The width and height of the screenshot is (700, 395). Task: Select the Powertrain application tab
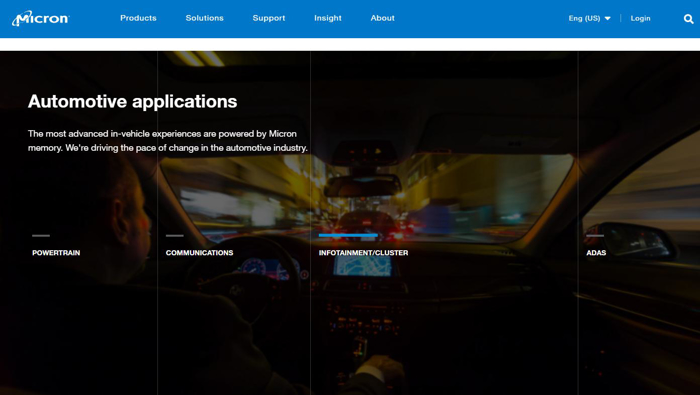56,253
